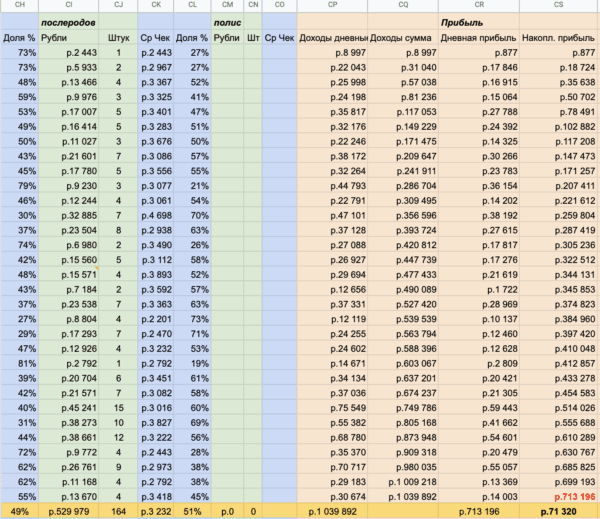Viewport: 600px width, 519px height.
Task: Select the cell with 81% share
Action: click(x=19, y=364)
